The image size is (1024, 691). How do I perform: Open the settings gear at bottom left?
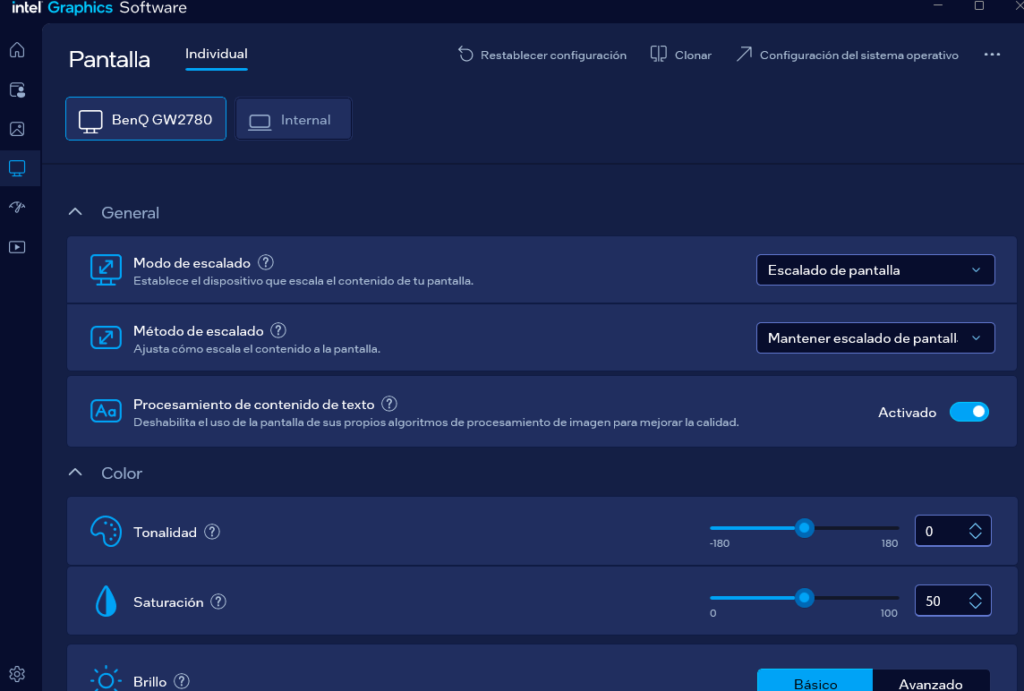coord(16,673)
